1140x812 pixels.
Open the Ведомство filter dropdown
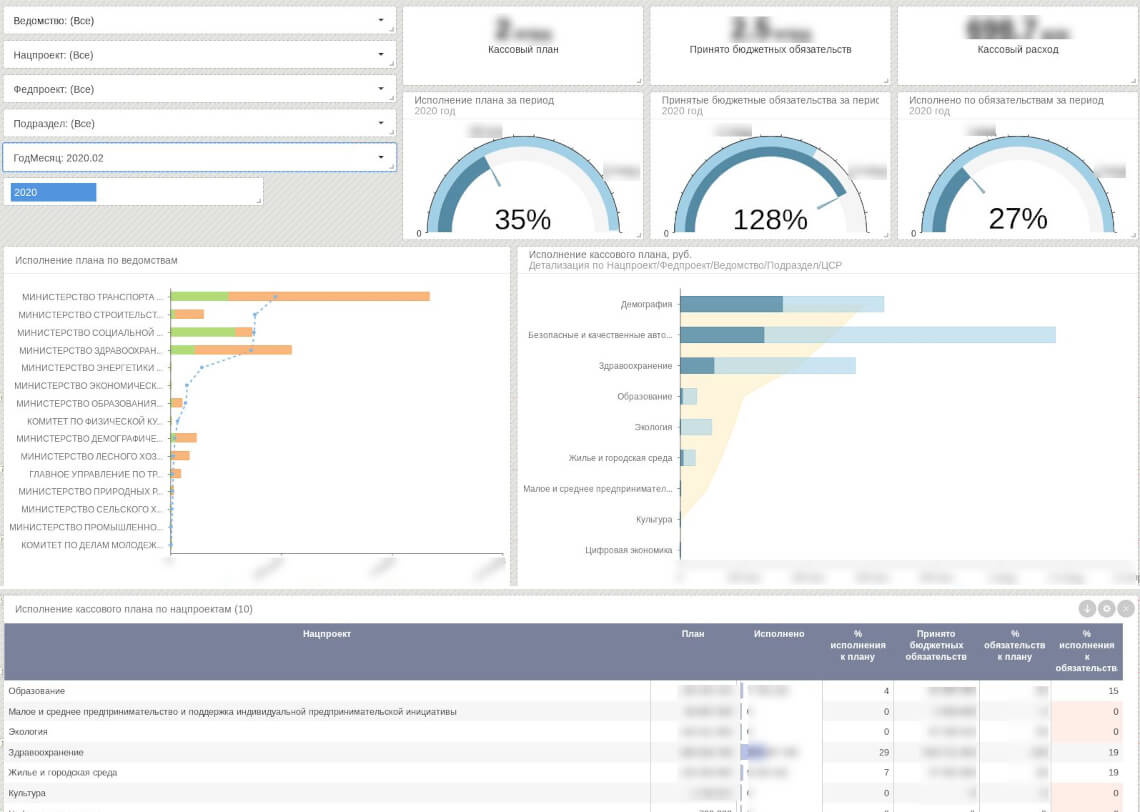[199, 20]
